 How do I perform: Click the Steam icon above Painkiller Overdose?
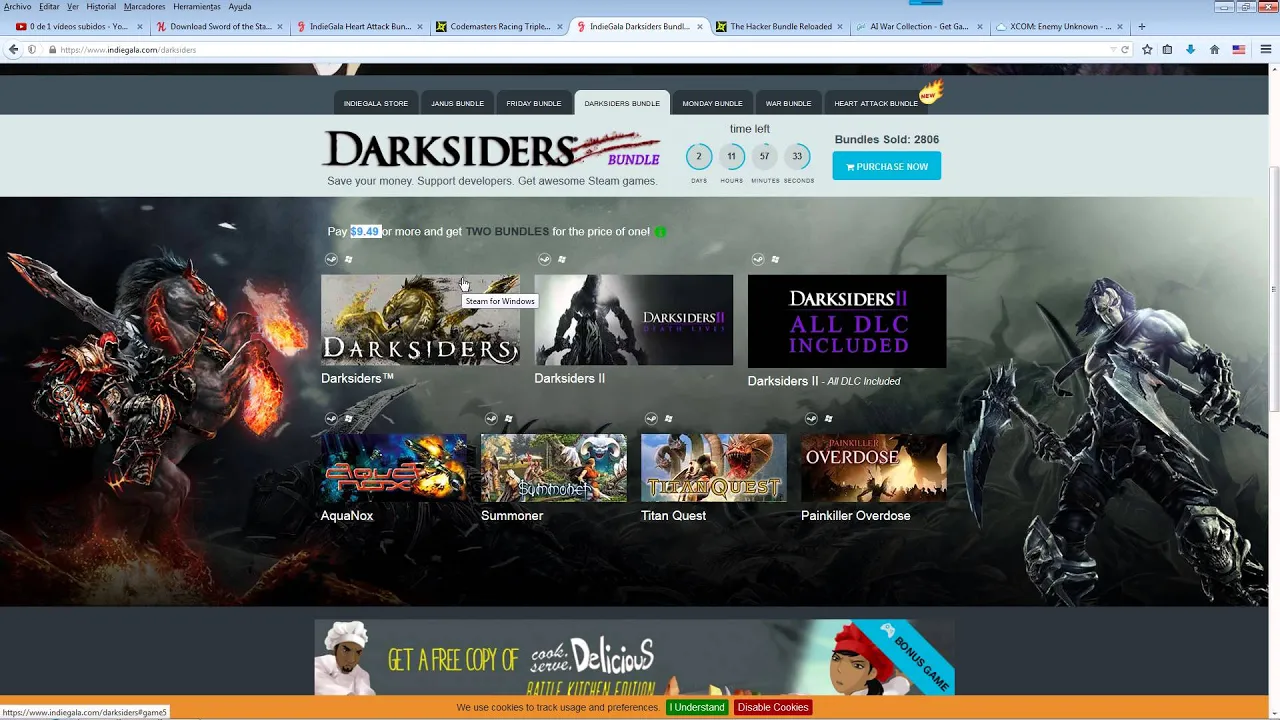point(811,418)
